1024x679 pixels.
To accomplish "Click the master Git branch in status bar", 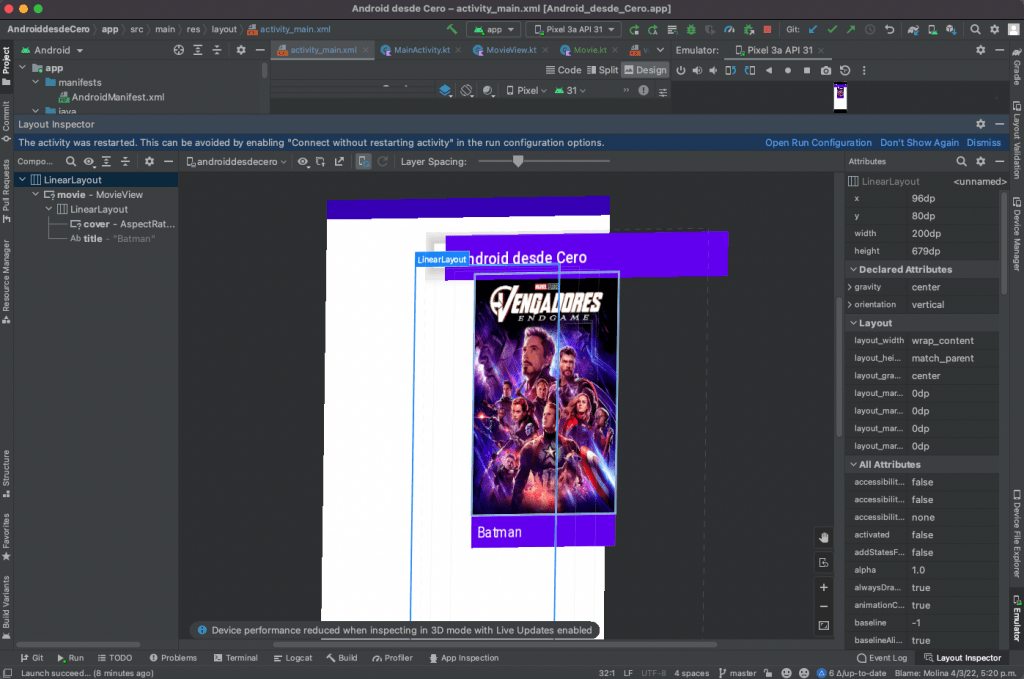I will pos(737,673).
